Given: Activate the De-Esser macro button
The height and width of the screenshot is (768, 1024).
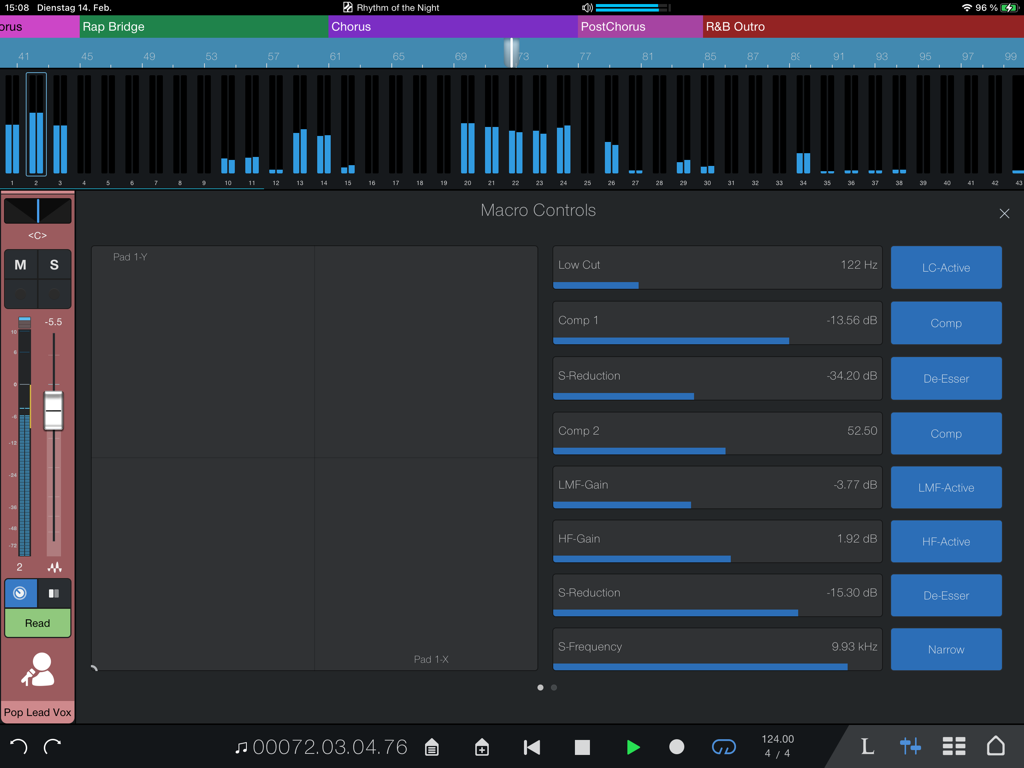Looking at the screenshot, I should click(945, 378).
